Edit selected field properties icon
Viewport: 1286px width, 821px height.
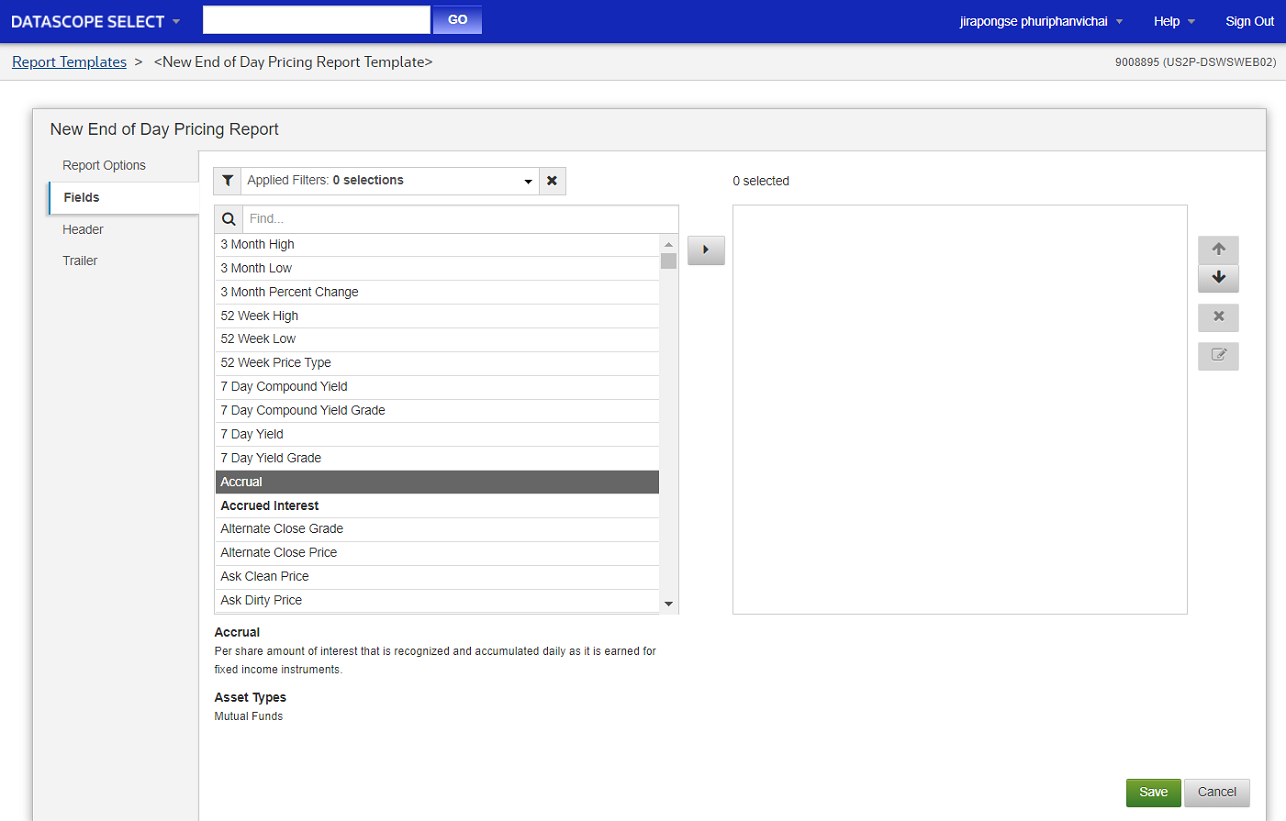[1218, 355]
